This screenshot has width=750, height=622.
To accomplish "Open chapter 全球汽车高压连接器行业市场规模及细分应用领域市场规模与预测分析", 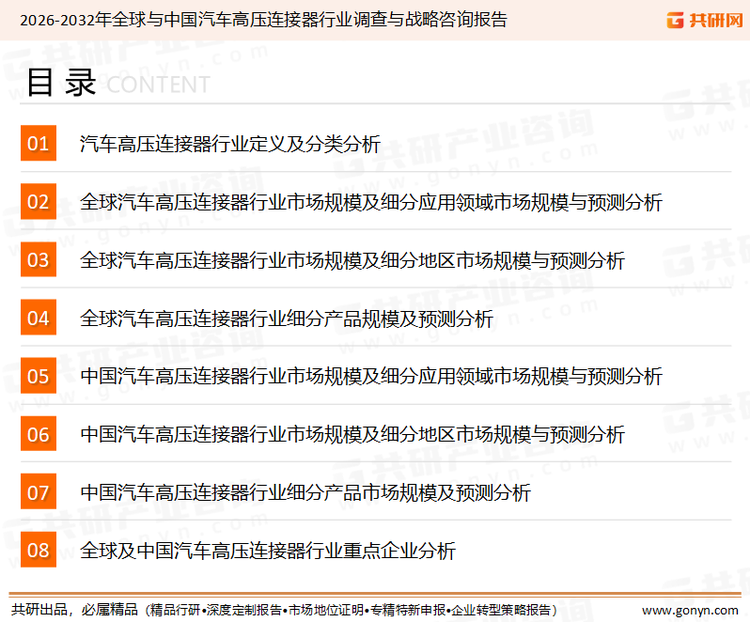I will click(x=371, y=202).
